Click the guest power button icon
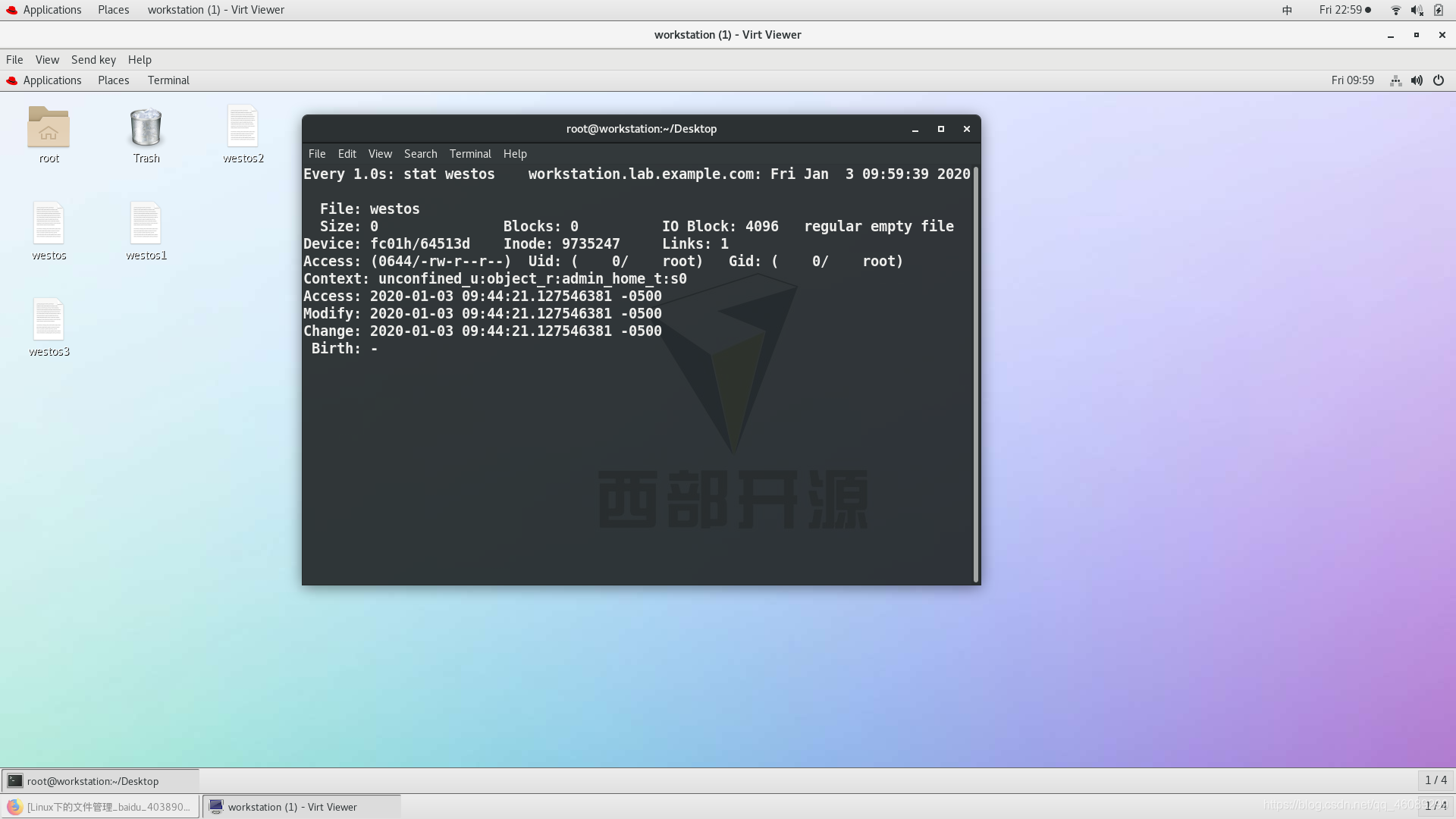The width and height of the screenshot is (1456, 819). [1439, 80]
